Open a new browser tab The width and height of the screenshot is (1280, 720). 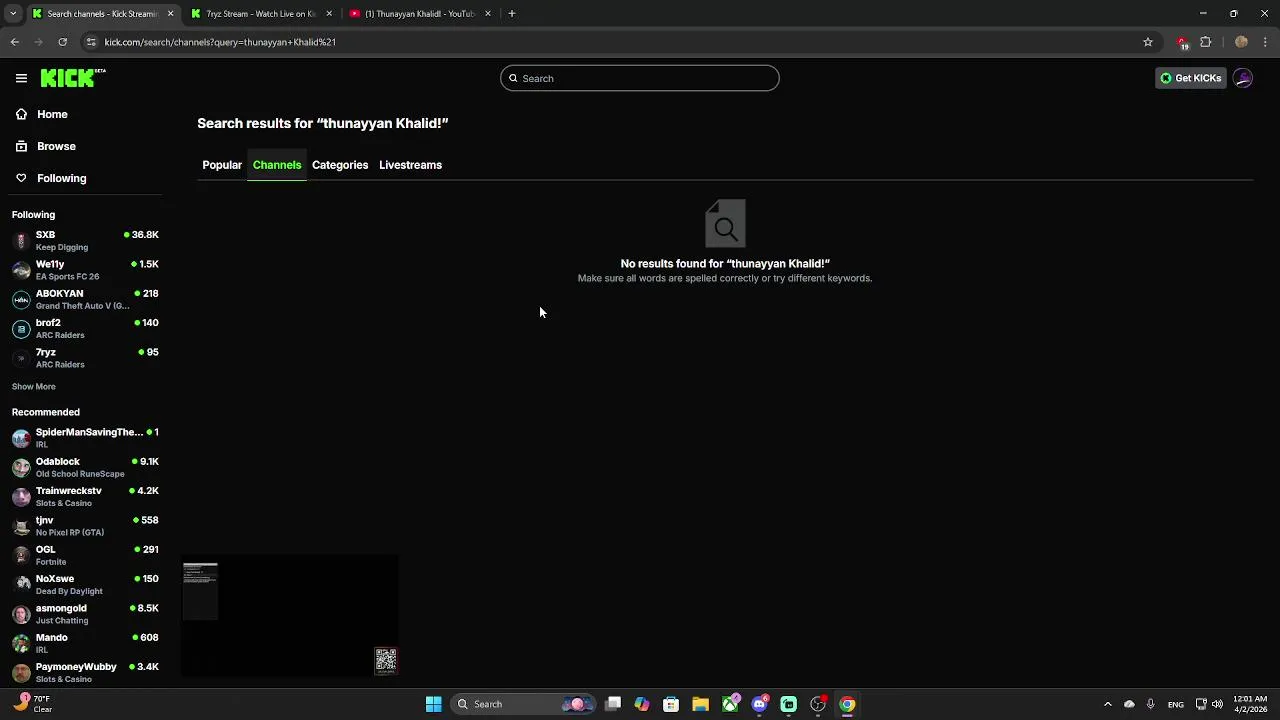pos(511,14)
